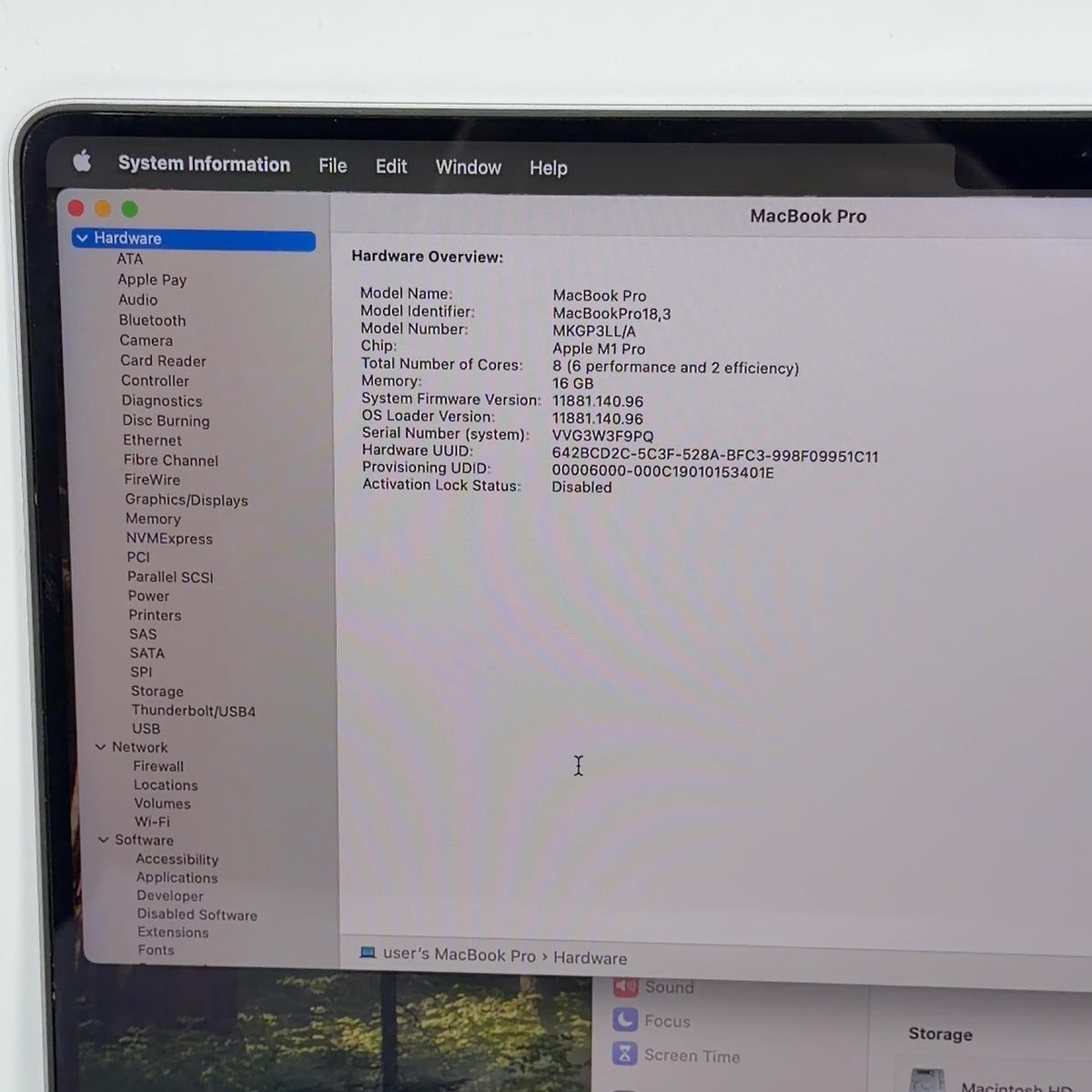Open the Apple menu
The image size is (1092, 1092).
point(82,162)
